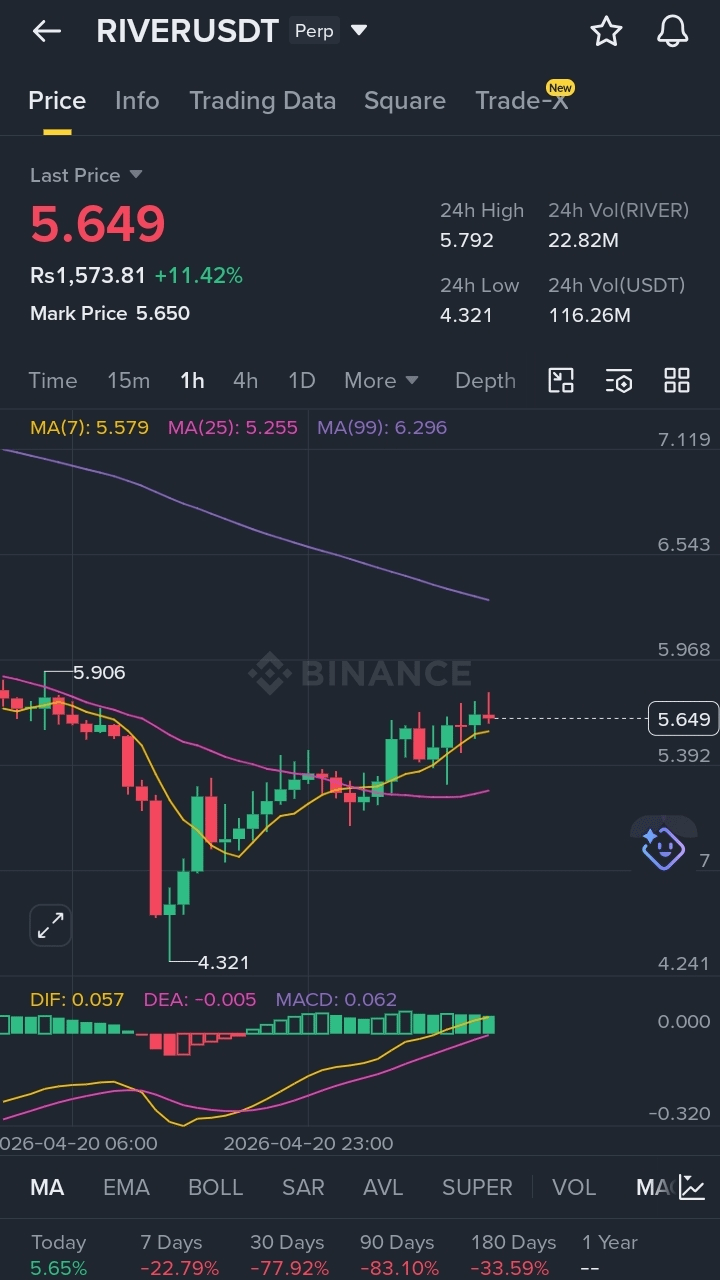Open the Square tab
Screen dimensions: 720x1280
pyautogui.click(x=405, y=101)
